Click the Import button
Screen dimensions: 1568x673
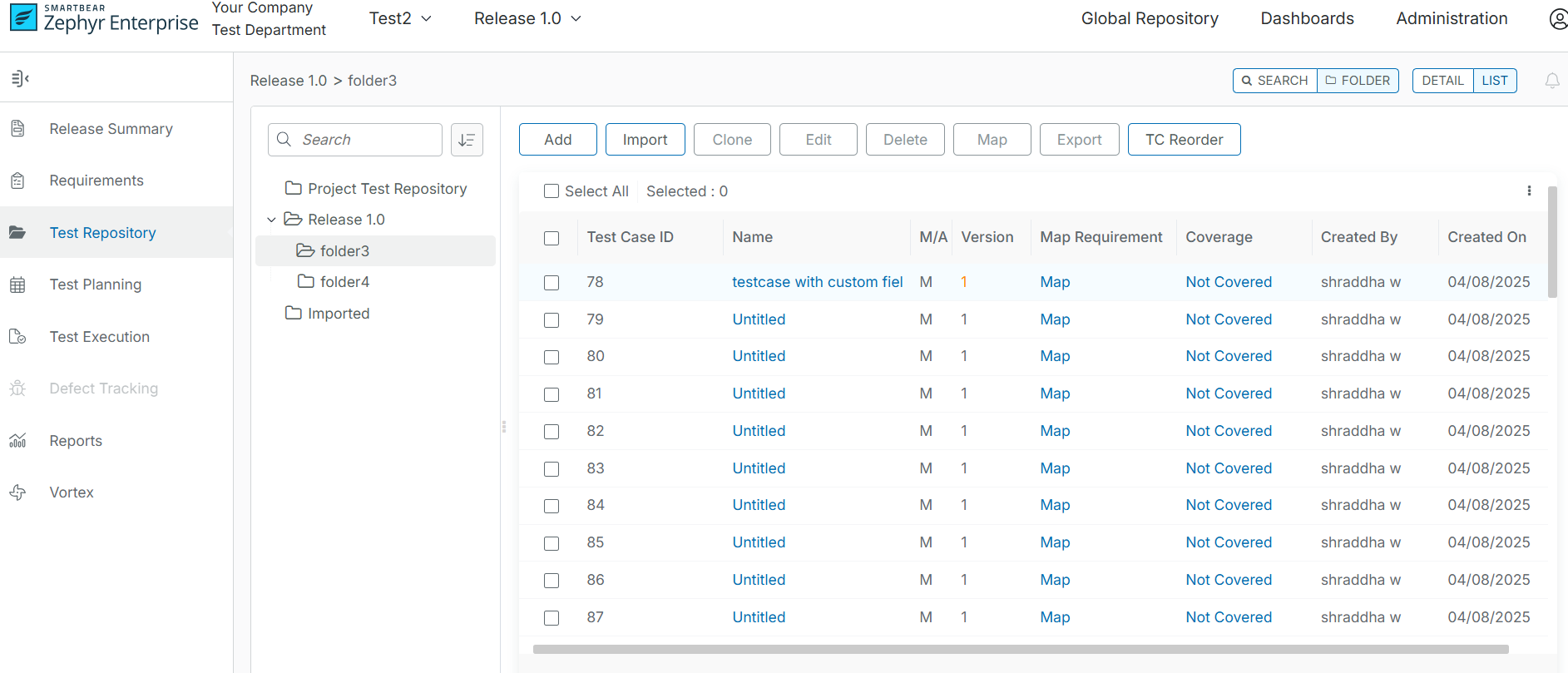click(x=645, y=140)
